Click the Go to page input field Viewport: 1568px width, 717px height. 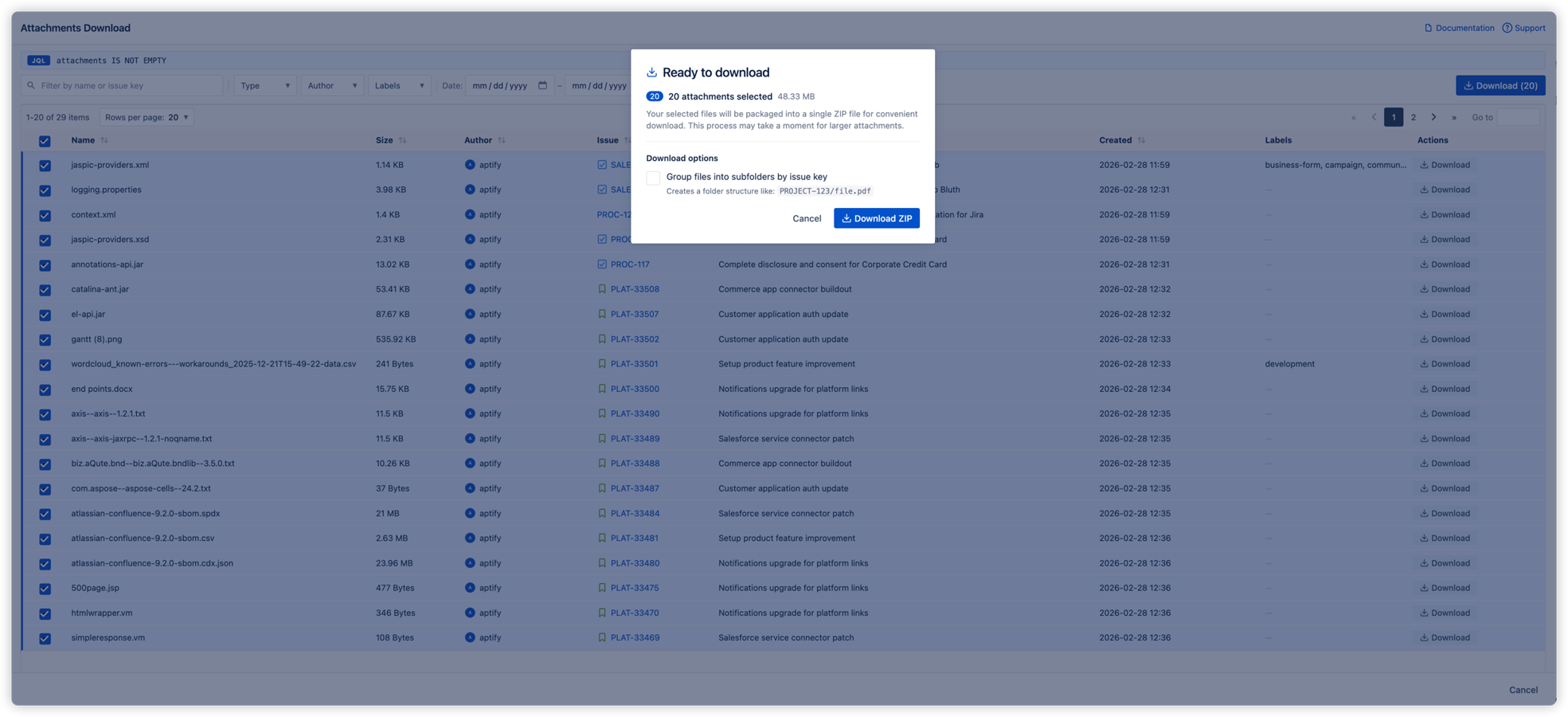click(1519, 116)
